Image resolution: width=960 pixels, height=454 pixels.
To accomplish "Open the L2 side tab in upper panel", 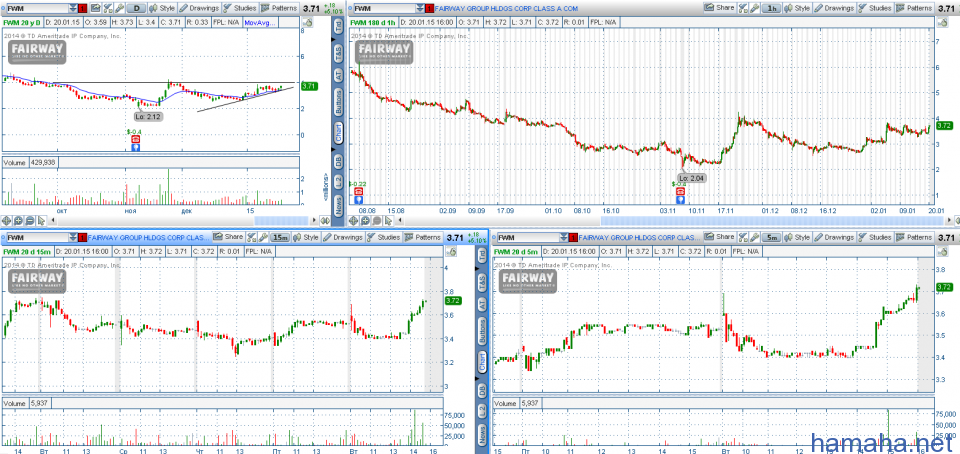I will point(339,182).
